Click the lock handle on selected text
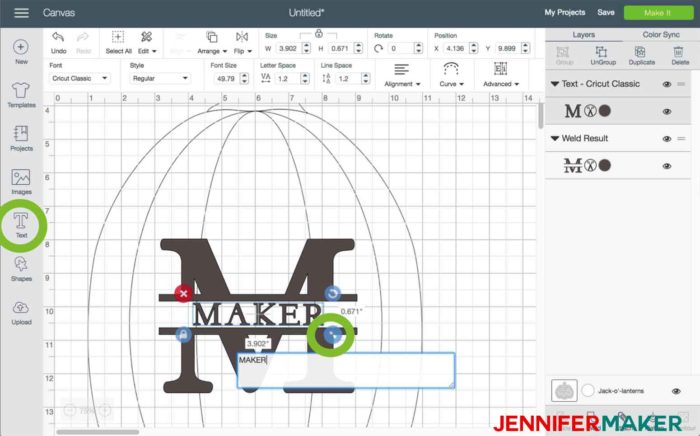 (x=183, y=334)
